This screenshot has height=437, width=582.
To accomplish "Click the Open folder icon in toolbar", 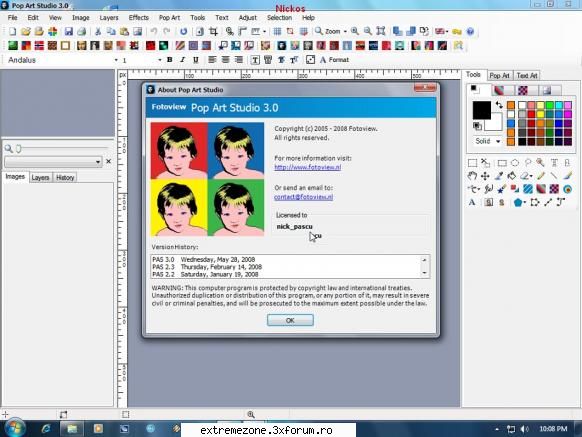I will pos(26,32).
